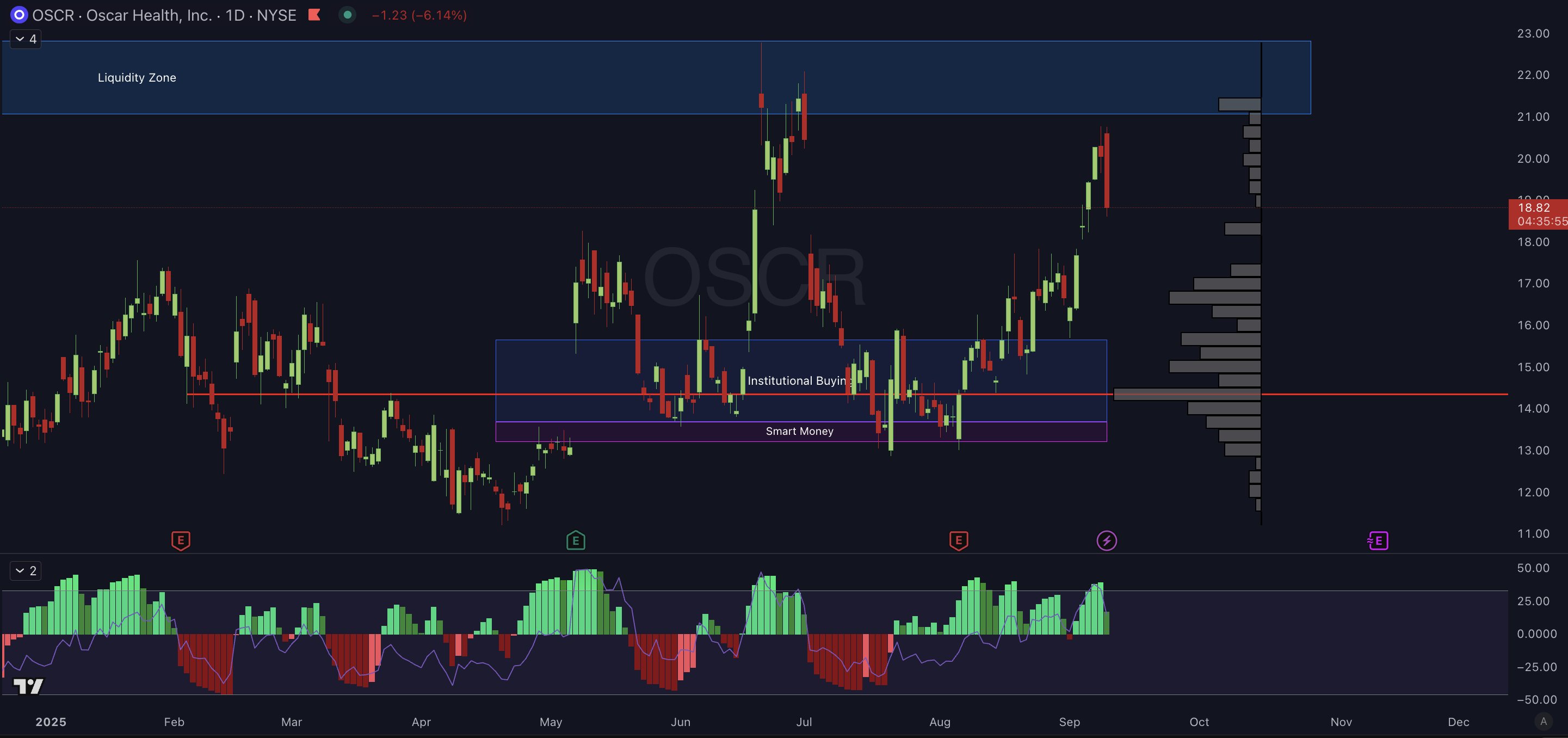Click the Oscar Health symbol logo icon
This screenshot has height=738, width=1568.
[x=19, y=15]
